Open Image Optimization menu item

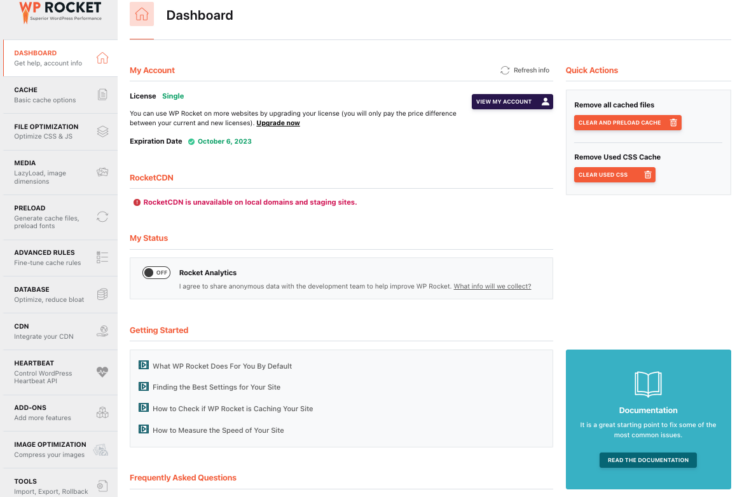coord(60,450)
